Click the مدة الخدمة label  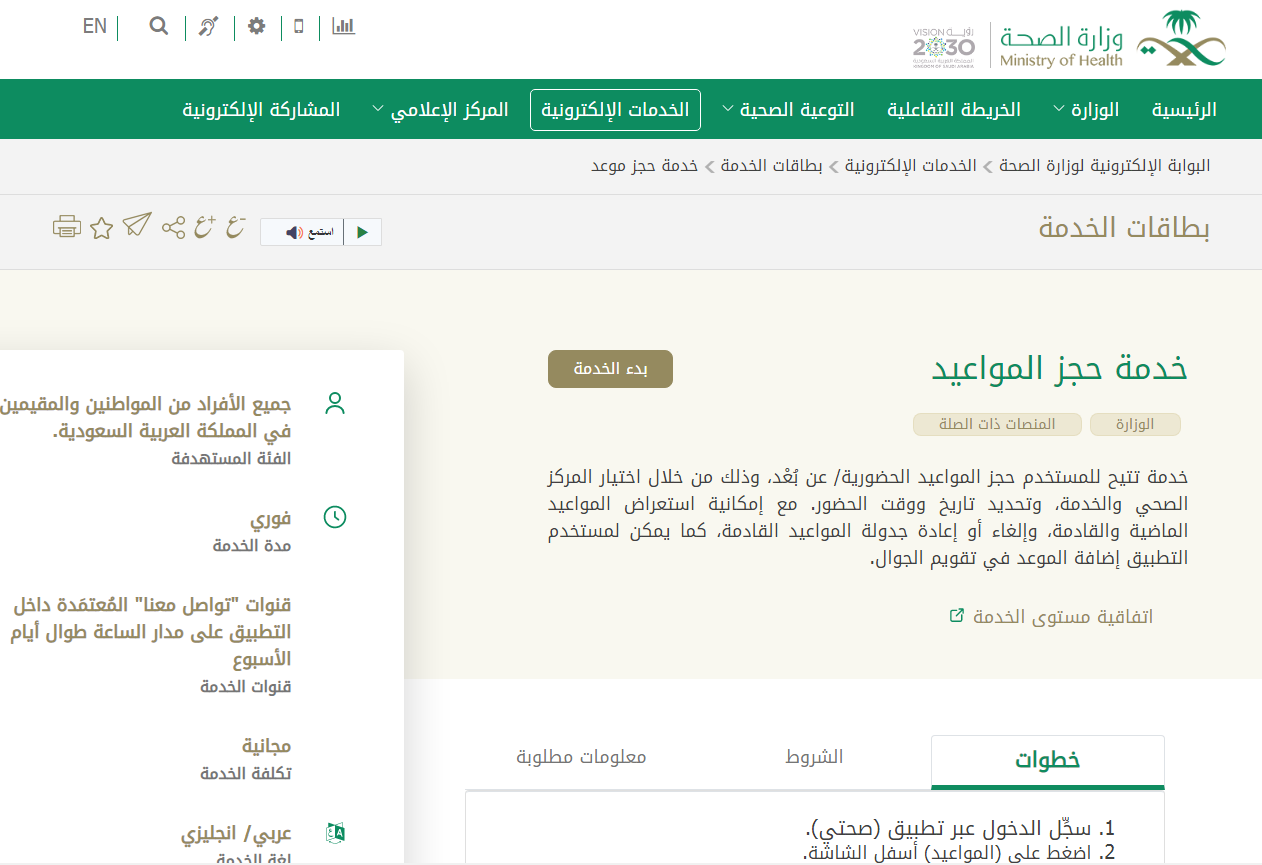coord(252,546)
